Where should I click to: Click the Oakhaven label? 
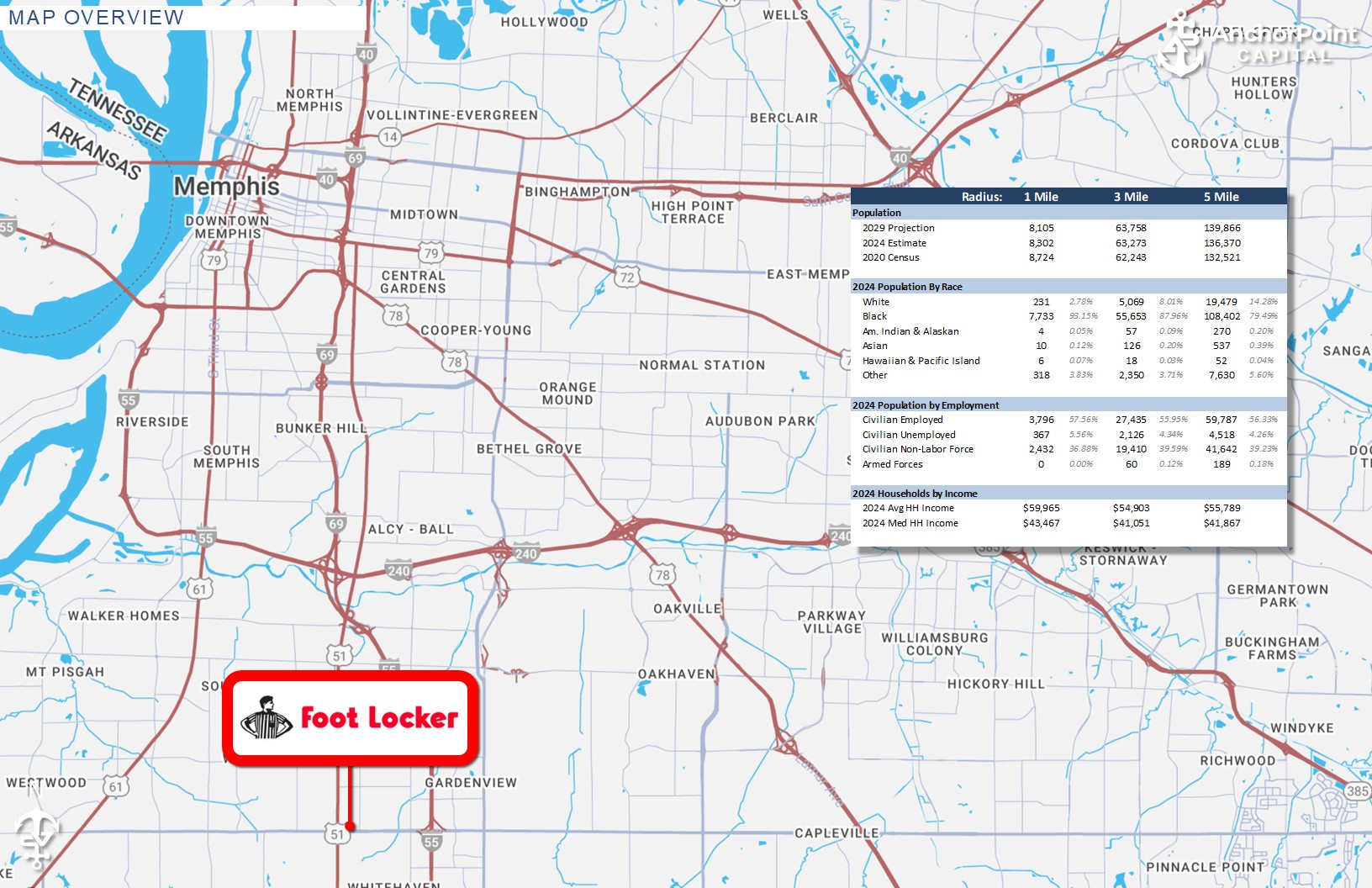click(x=677, y=674)
